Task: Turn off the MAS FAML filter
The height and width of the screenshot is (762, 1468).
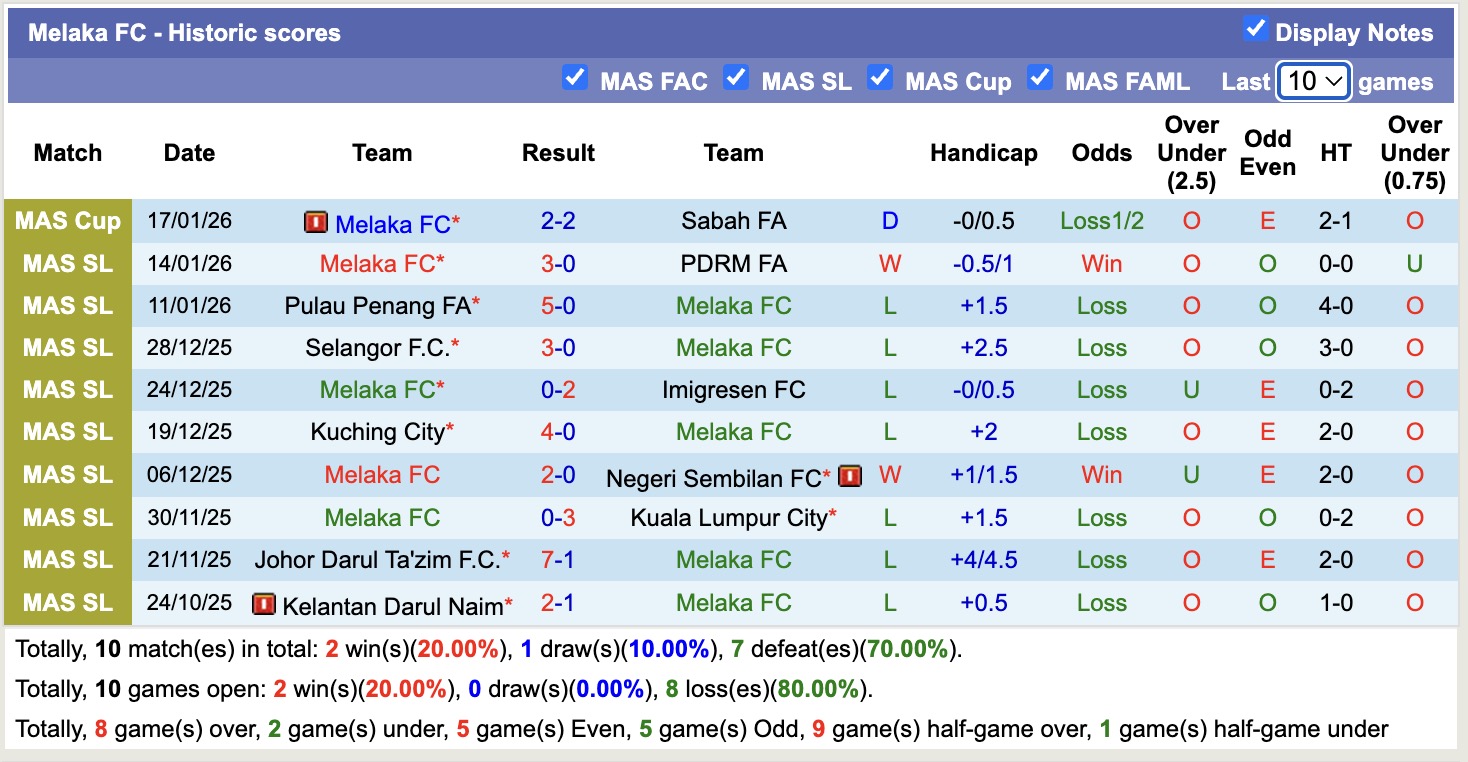Action: pyautogui.click(x=1040, y=77)
